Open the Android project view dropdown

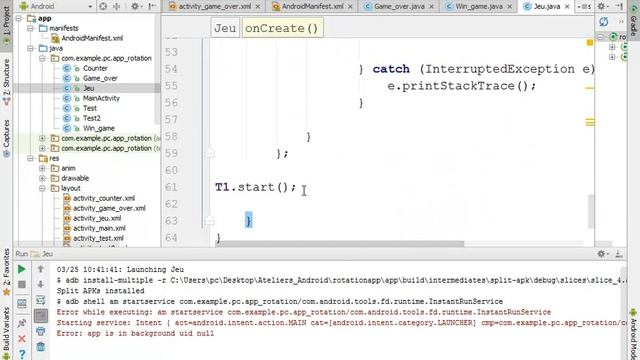(x=56, y=6)
